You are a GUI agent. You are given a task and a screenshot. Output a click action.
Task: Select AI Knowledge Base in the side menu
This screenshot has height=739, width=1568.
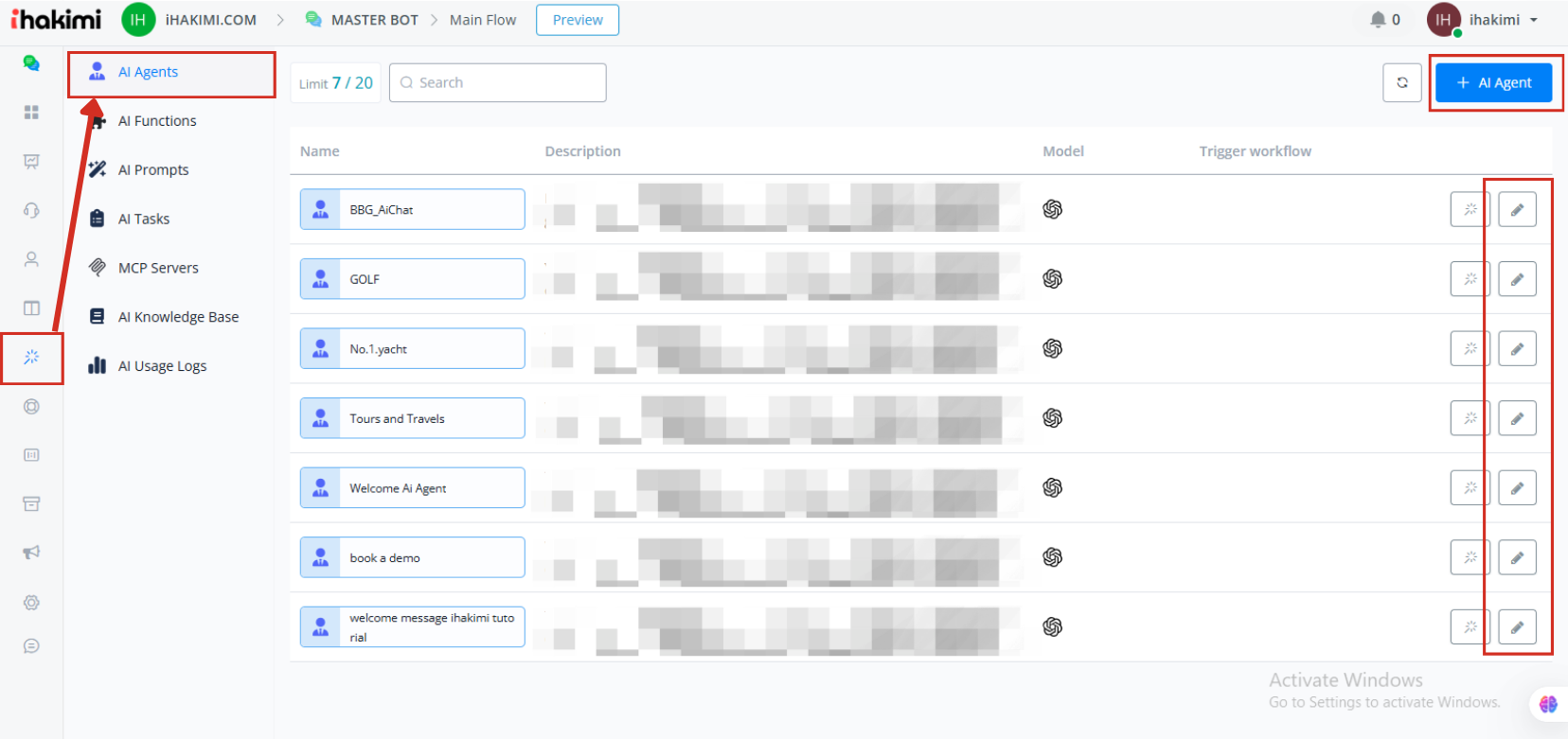pos(178,317)
